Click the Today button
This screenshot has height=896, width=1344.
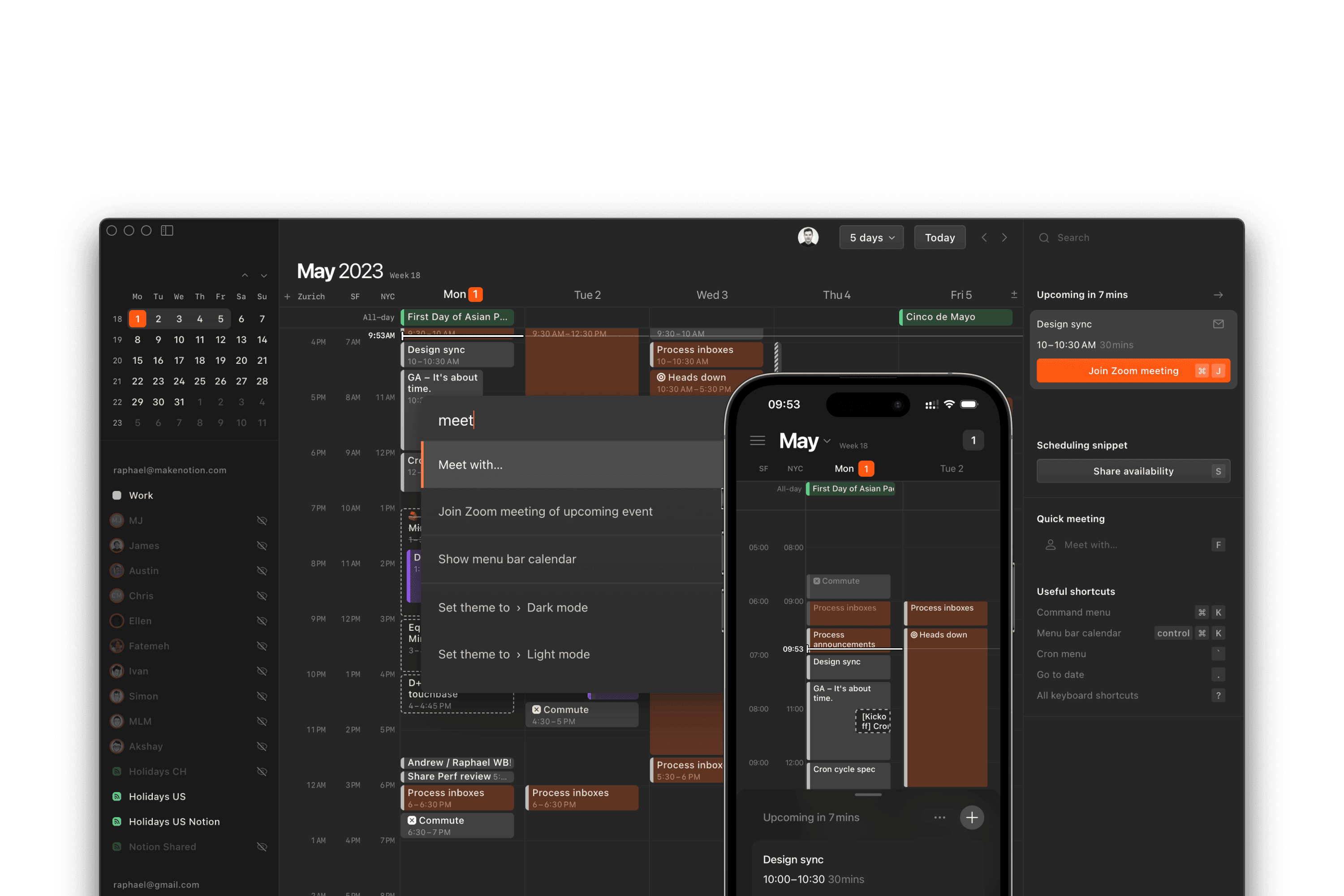tap(939, 238)
